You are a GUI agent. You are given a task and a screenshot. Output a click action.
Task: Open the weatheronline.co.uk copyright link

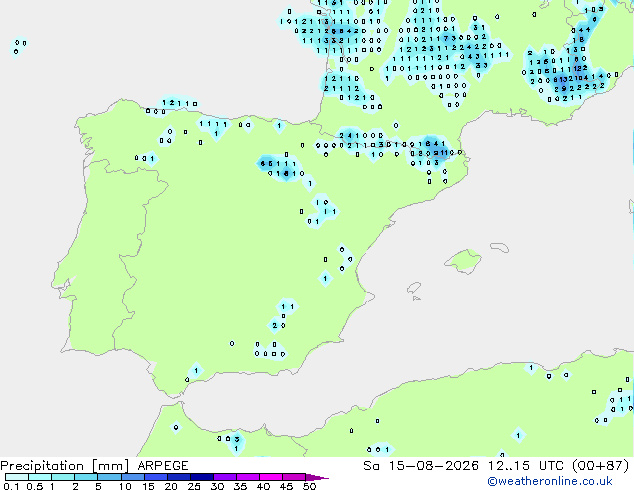(550, 481)
